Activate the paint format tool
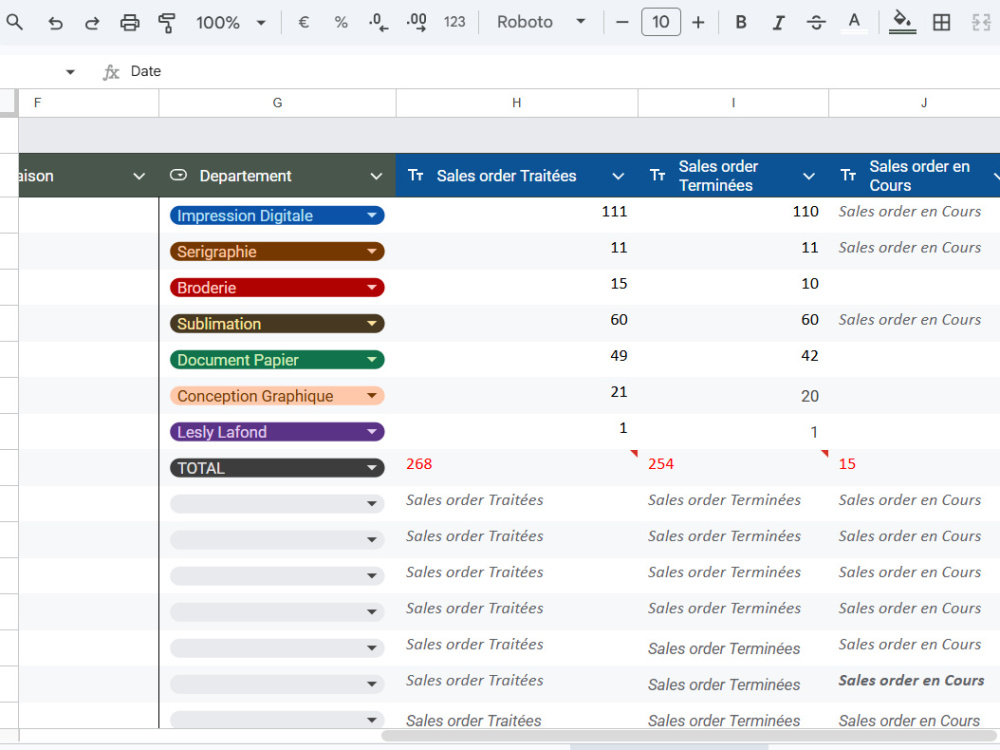Screen dimensions: 1000x750 click(x=166, y=23)
